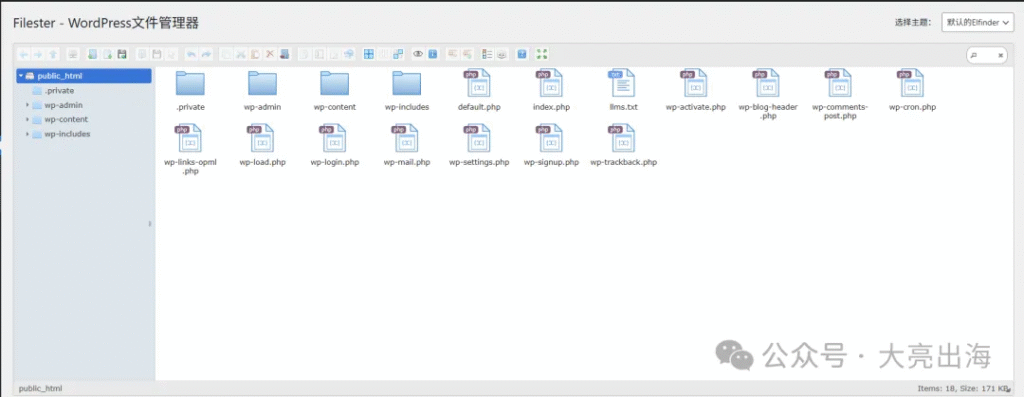This screenshot has height=397, width=1024.
Task: Select the .private folder icon in file pane
Action: pos(190,84)
